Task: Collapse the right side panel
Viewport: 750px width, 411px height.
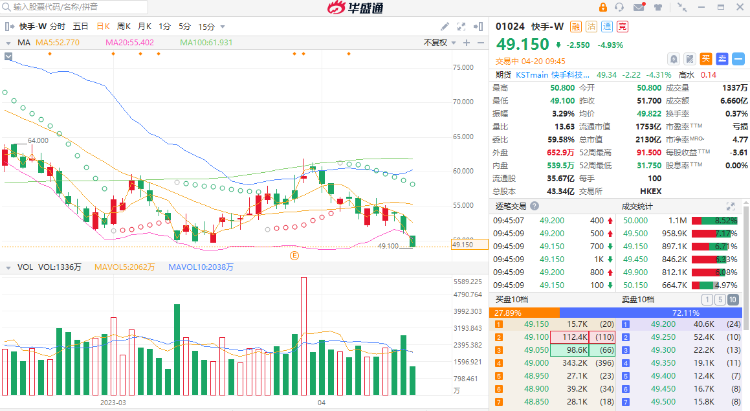Action: coord(478,26)
